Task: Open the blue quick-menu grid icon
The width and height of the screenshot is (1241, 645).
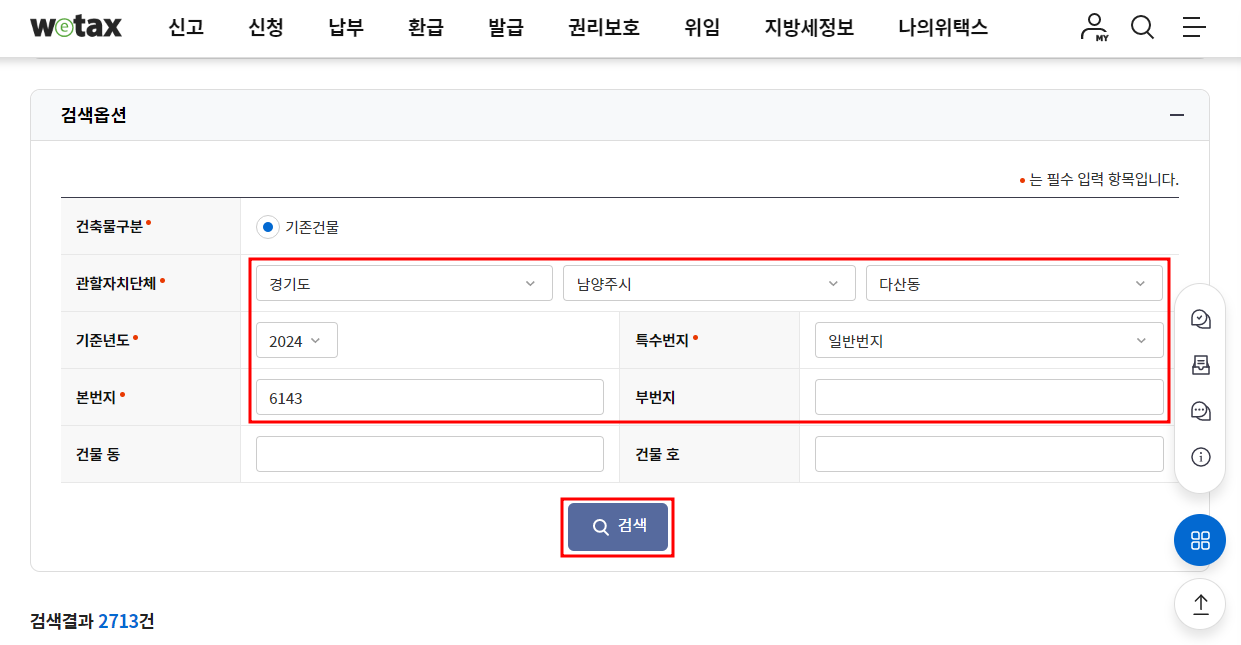Action: point(1199,540)
